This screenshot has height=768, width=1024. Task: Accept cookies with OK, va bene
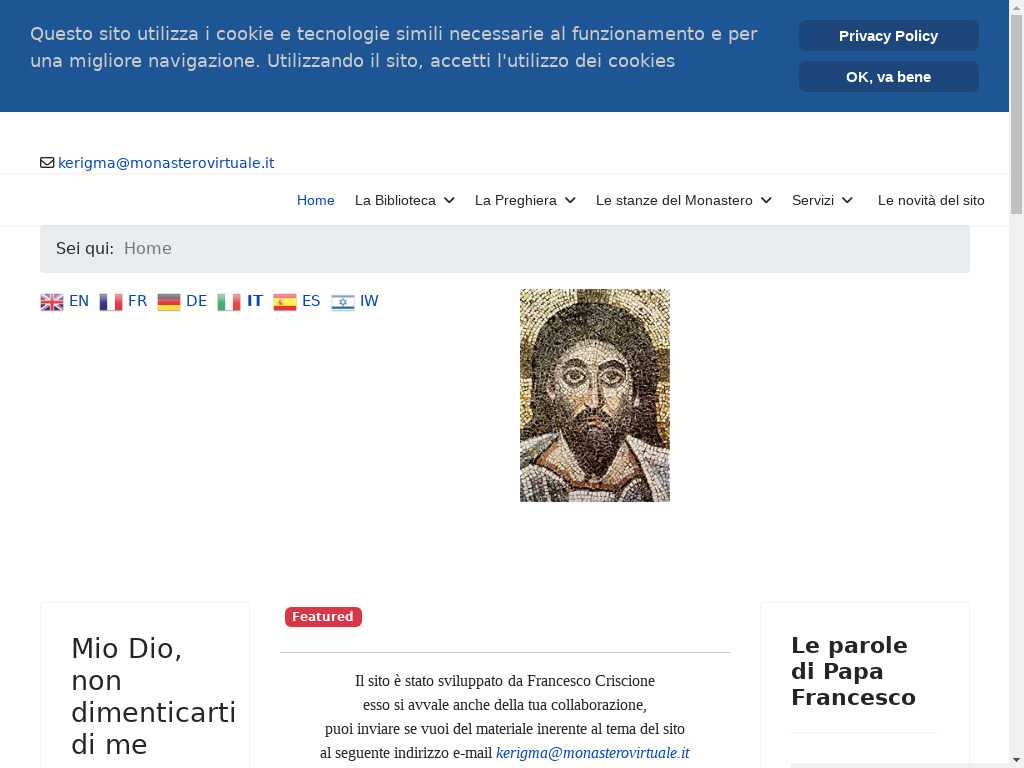[x=888, y=77]
